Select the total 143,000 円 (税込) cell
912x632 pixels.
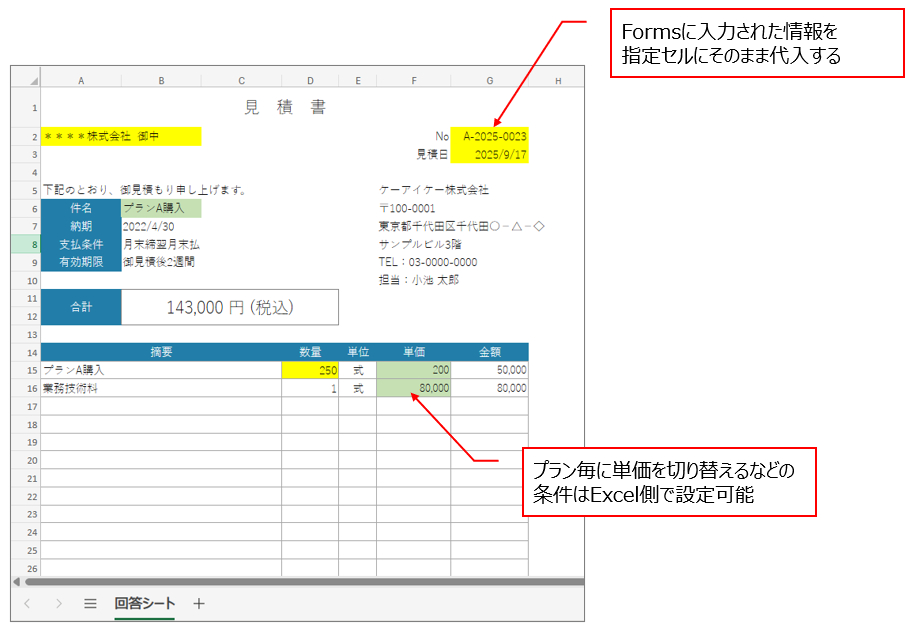coord(230,307)
